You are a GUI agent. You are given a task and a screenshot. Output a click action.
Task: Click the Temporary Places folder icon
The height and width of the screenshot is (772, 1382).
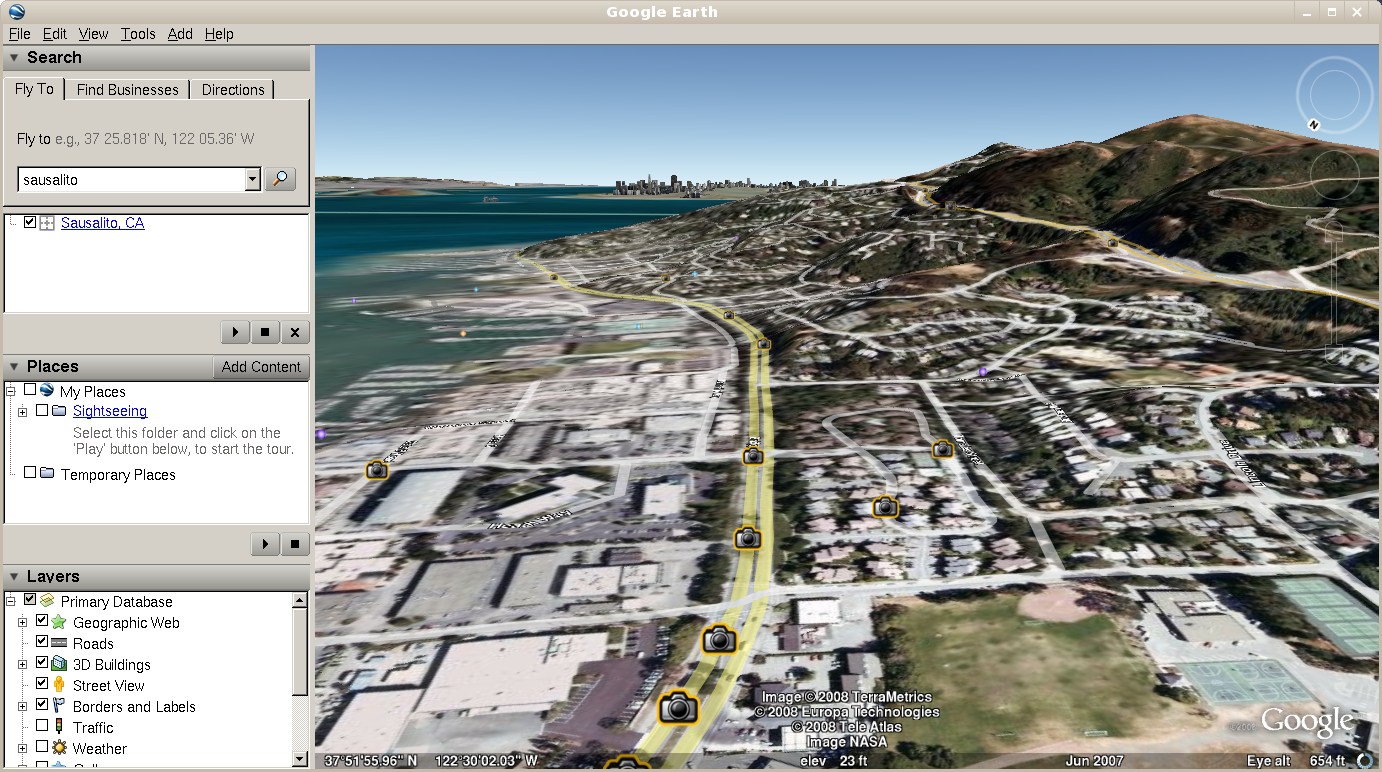click(47, 473)
